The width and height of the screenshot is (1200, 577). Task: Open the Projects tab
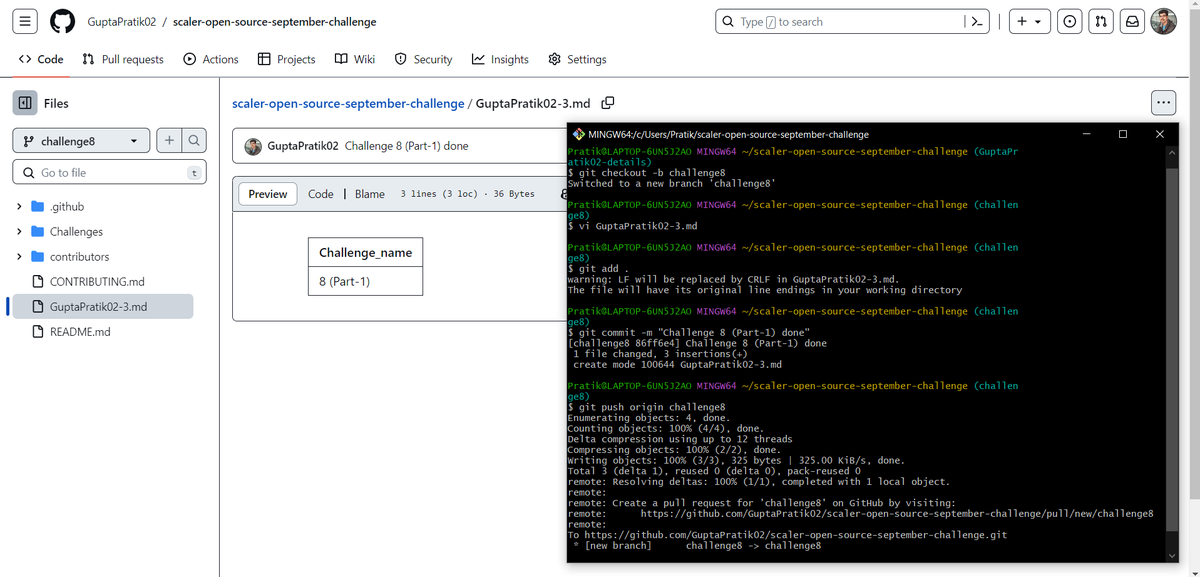pos(287,59)
